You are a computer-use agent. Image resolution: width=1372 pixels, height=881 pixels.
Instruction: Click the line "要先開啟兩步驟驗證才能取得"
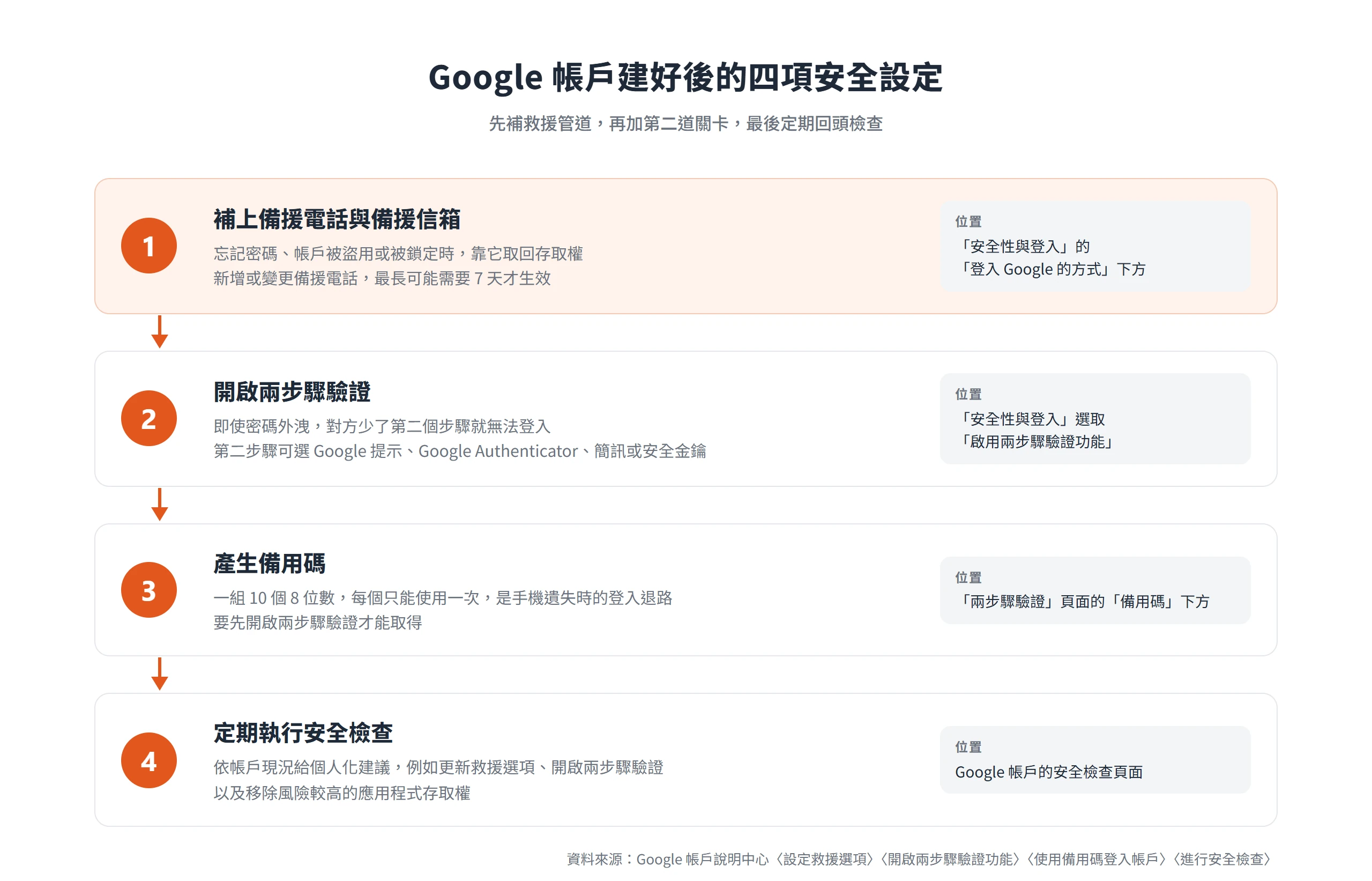[318, 623]
